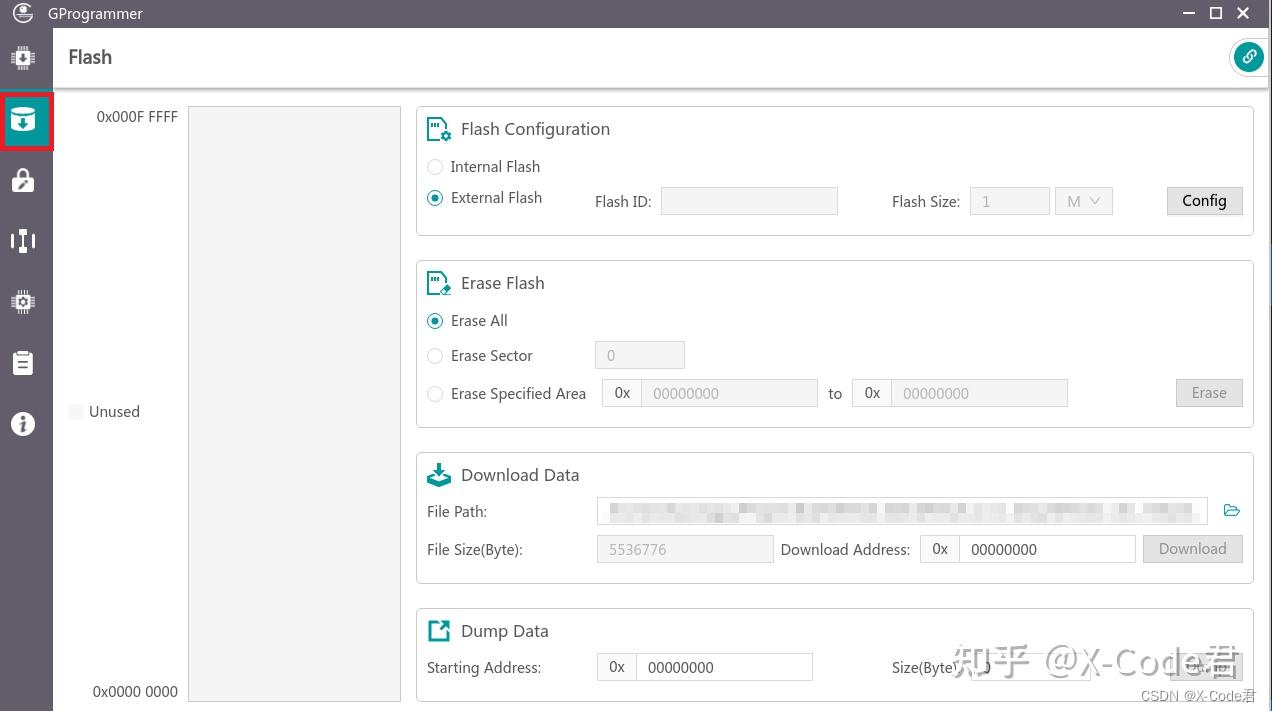This screenshot has height=712, width=1272.
Task: Open the Firmware page in sidebar
Action: 23,58
